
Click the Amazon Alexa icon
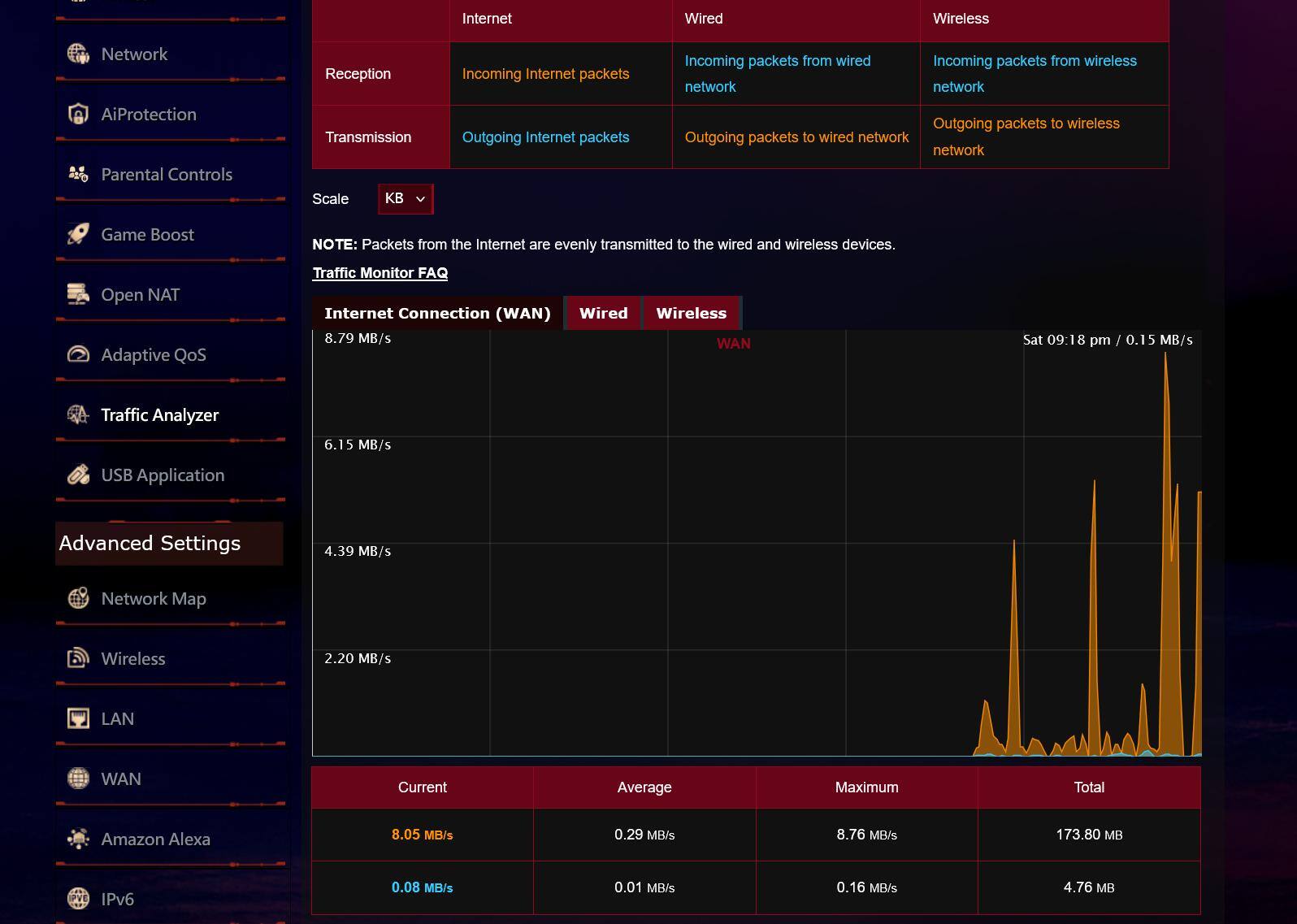pos(78,839)
